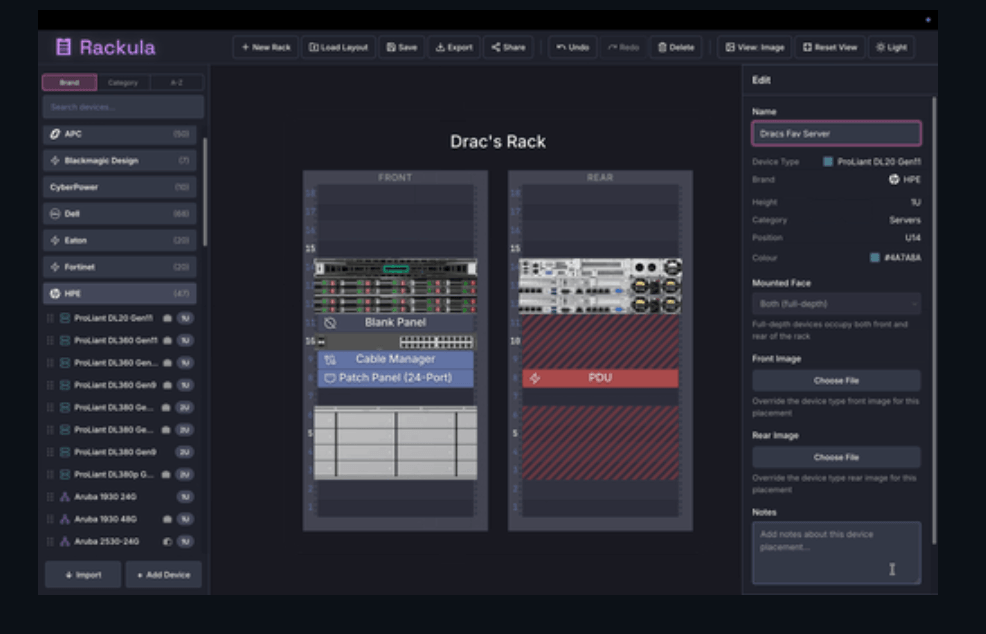Click the device list scrollbar
986x634 pixels.
point(206,192)
